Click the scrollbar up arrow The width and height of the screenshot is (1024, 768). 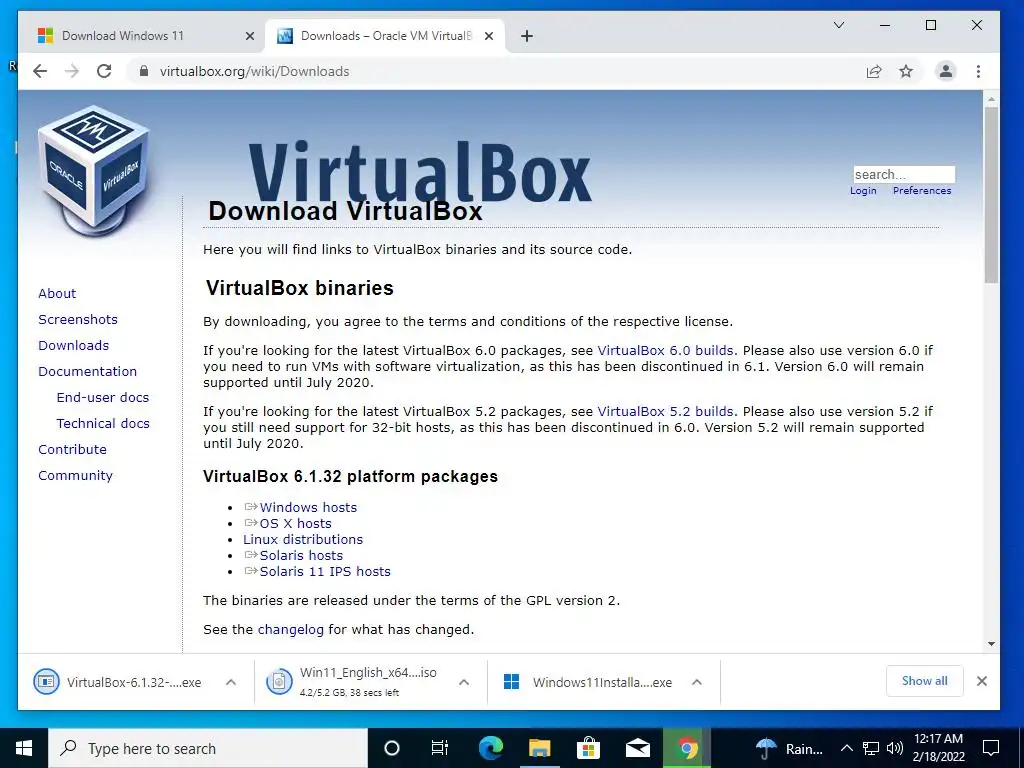[x=991, y=99]
